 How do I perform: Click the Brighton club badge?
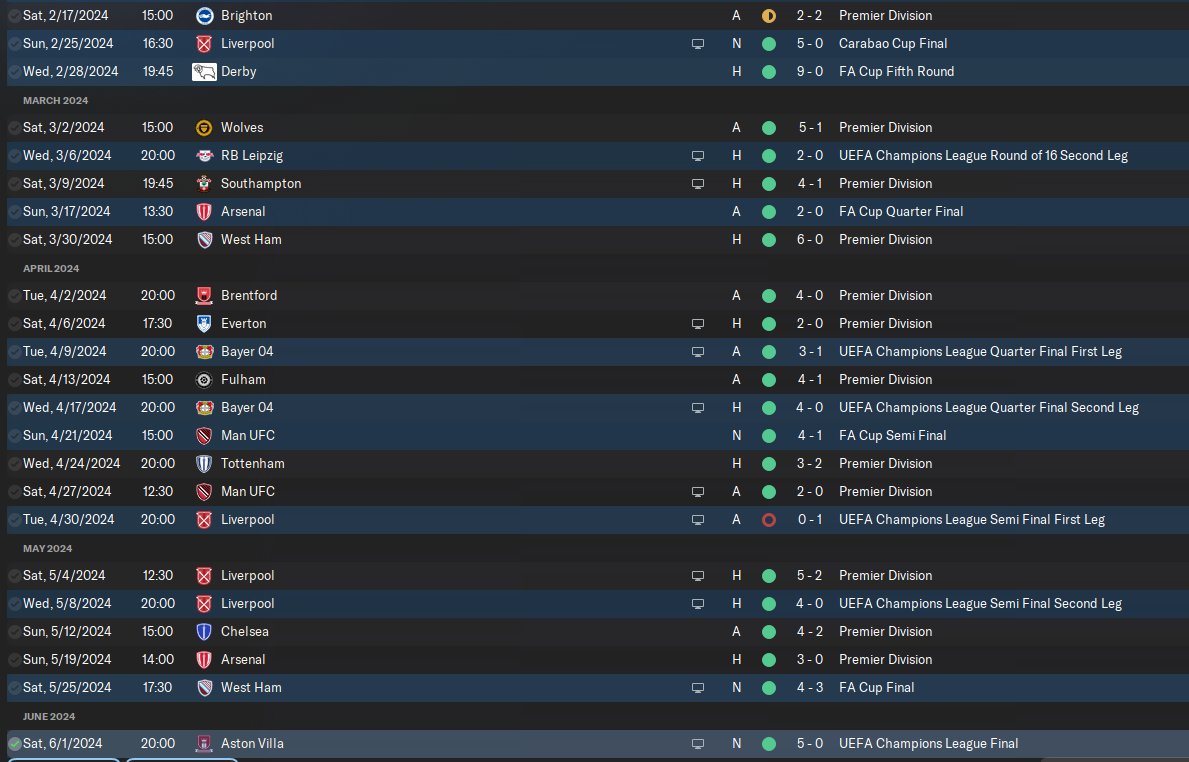(x=204, y=16)
